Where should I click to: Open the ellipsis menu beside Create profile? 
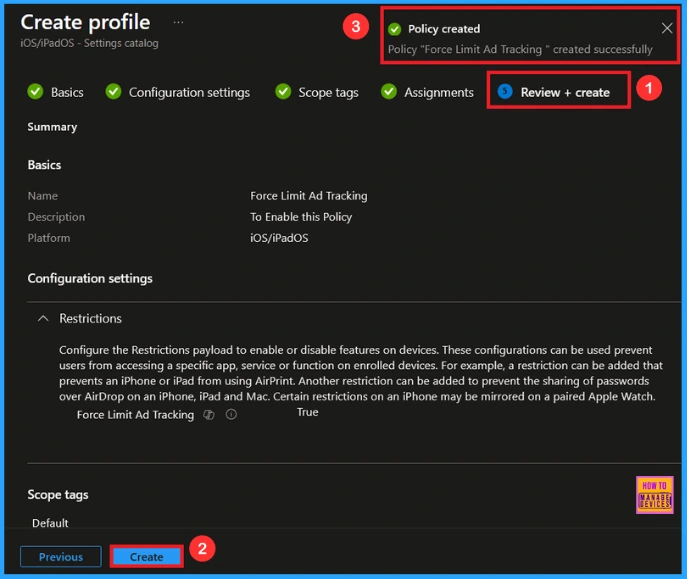click(178, 22)
